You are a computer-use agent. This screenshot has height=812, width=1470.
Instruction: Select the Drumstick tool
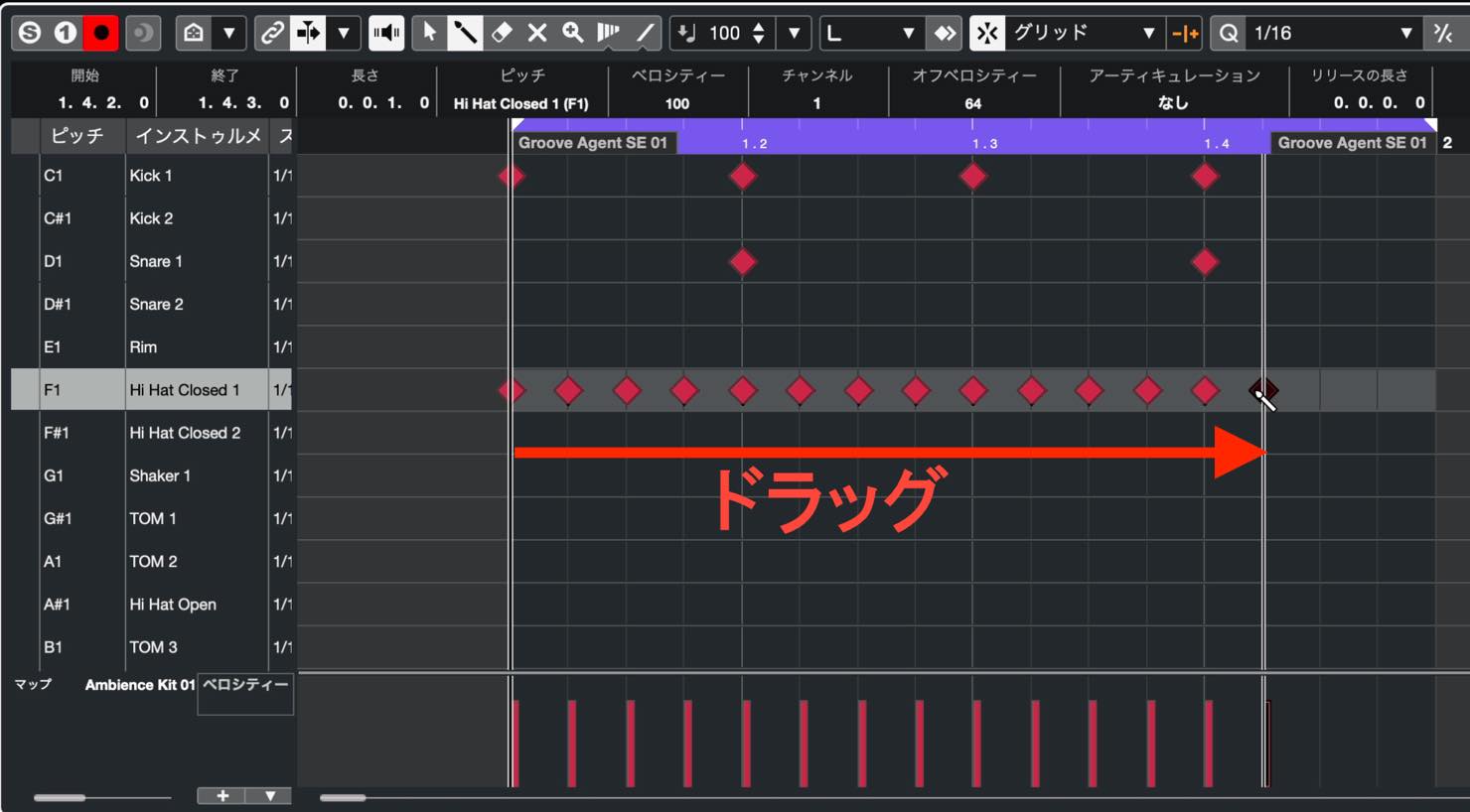(464, 33)
